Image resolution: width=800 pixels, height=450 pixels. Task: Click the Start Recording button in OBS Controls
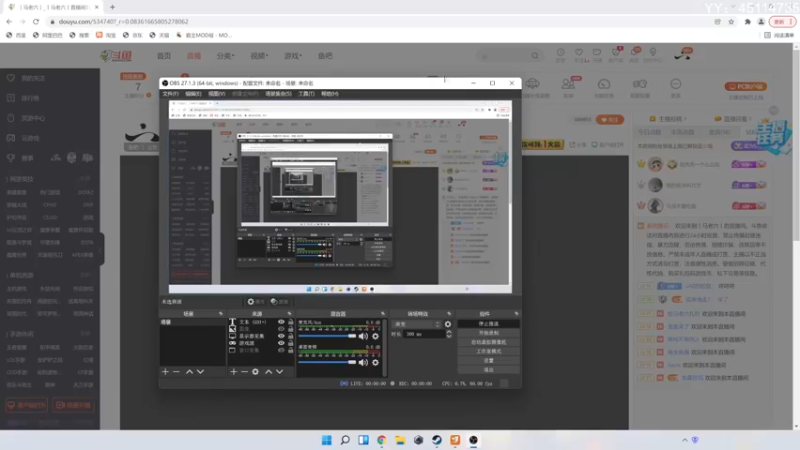point(488,333)
